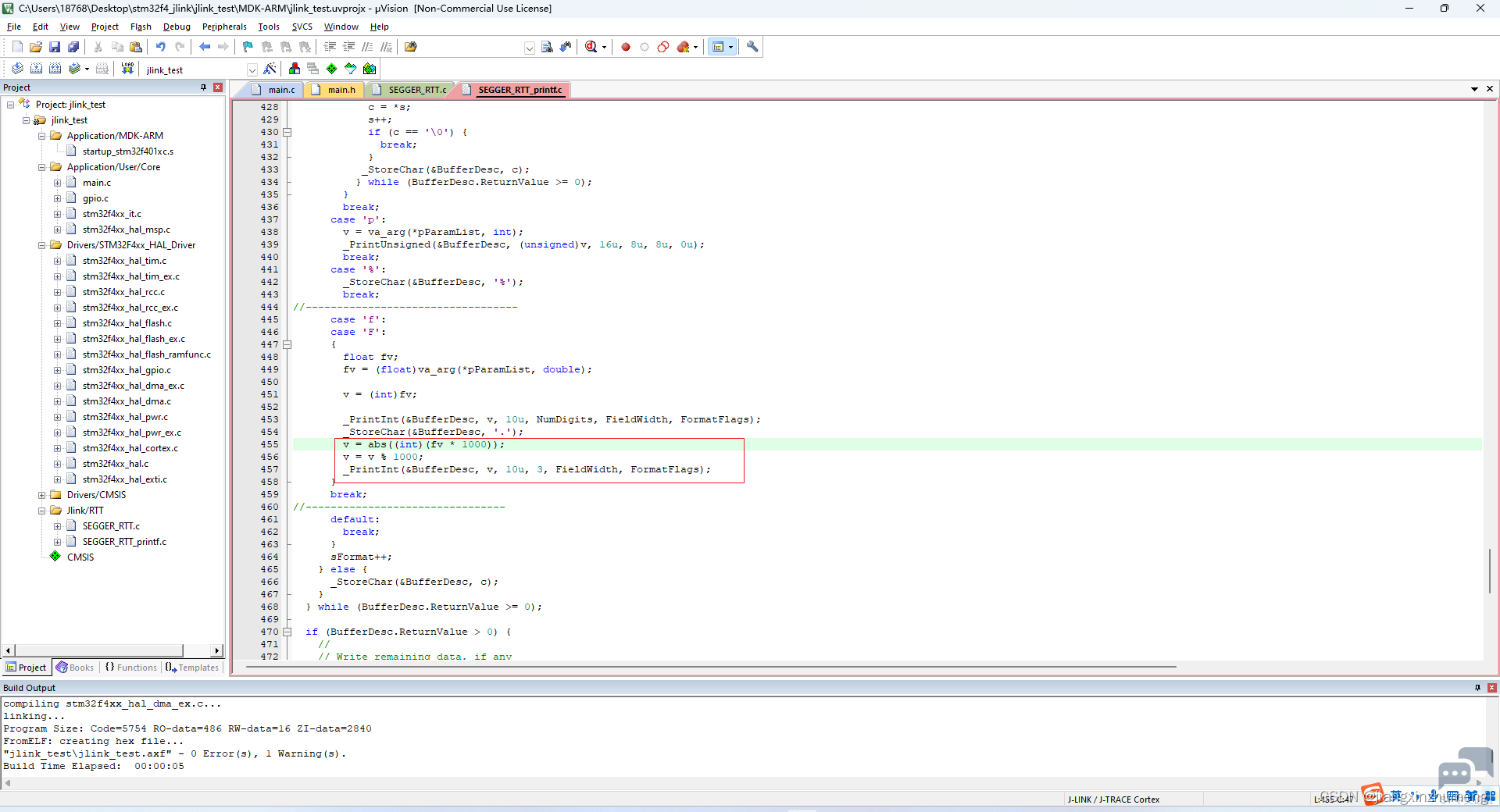Pin the Build Output panel

(x=1477, y=688)
